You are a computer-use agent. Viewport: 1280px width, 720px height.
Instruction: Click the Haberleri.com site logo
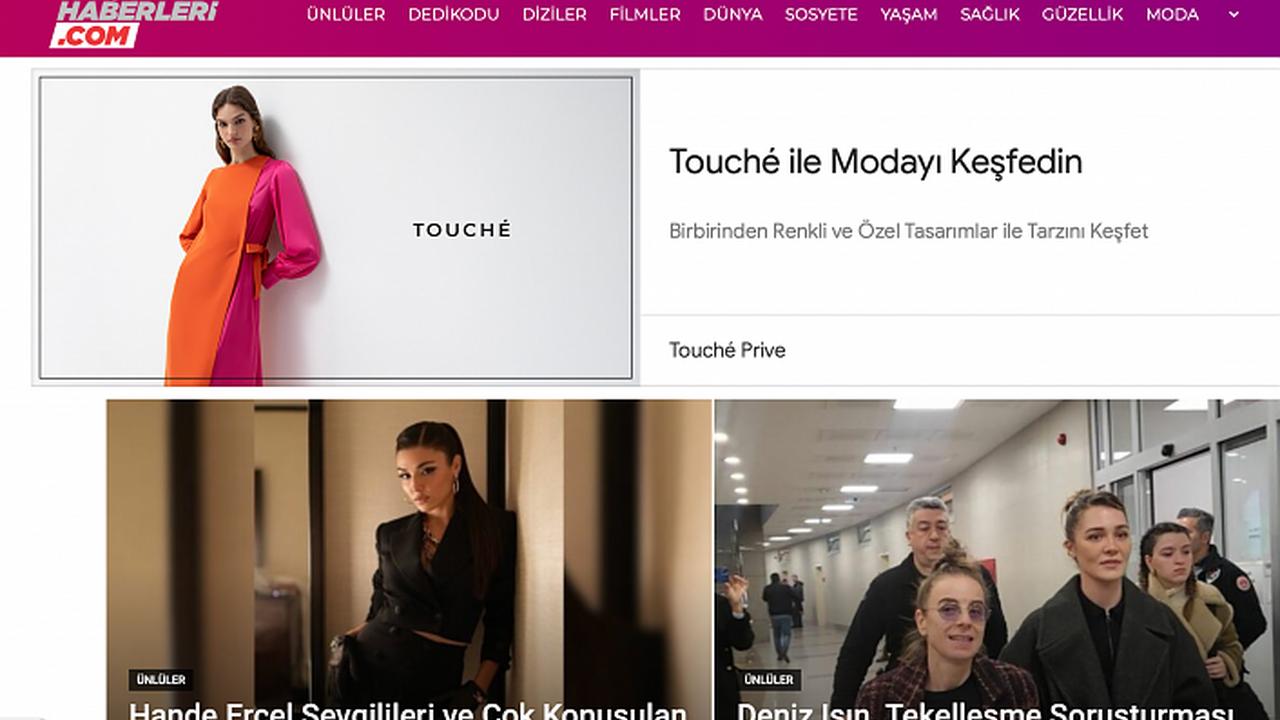[134, 24]
